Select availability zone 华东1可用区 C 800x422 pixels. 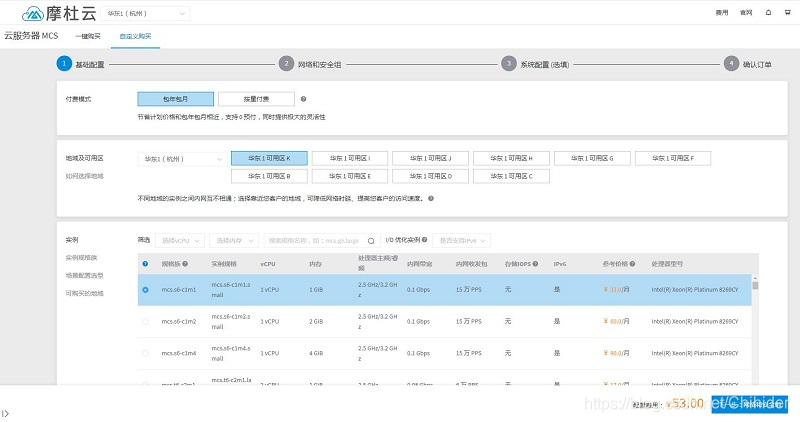(x=511, y=176)
